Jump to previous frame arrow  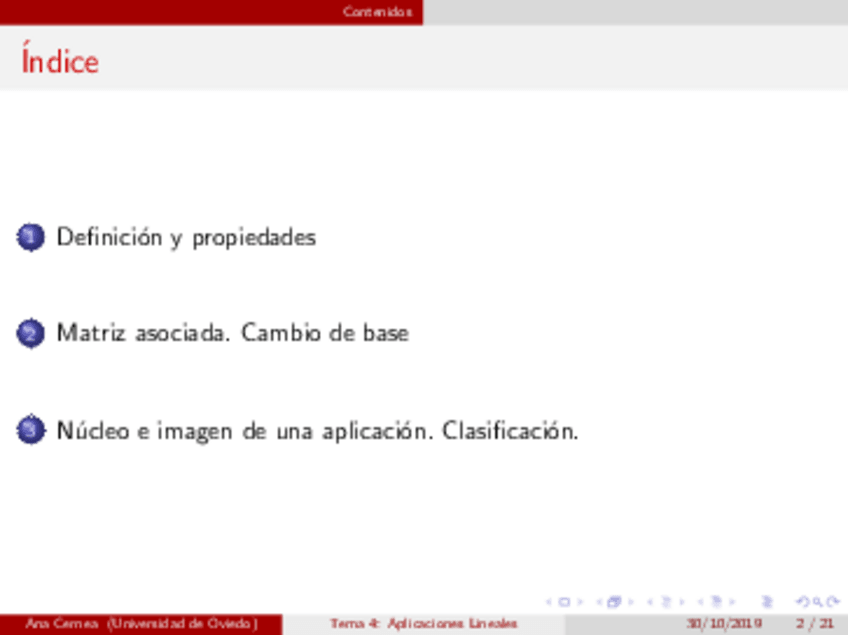pos(598,602)
